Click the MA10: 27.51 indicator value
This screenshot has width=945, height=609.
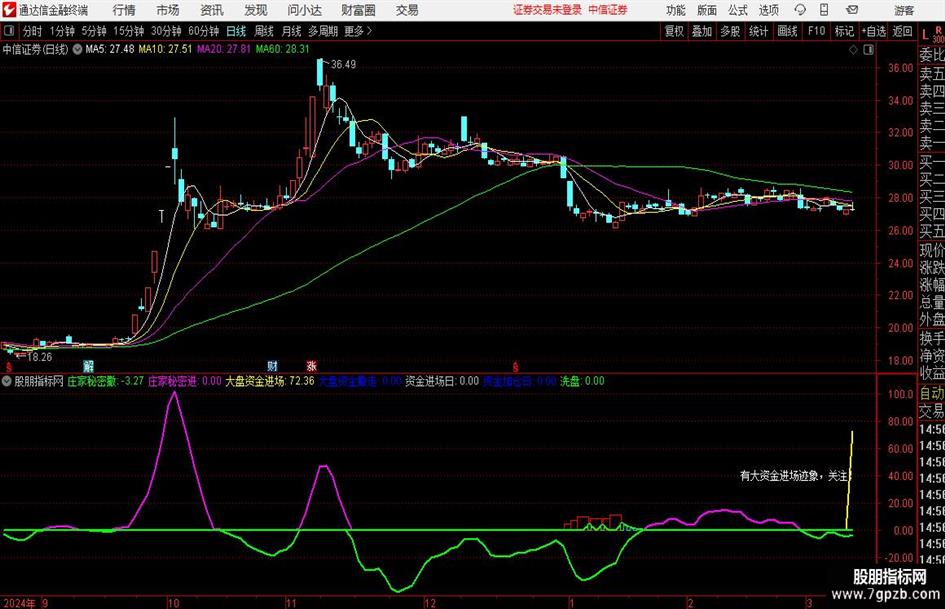tap(165, 49)
